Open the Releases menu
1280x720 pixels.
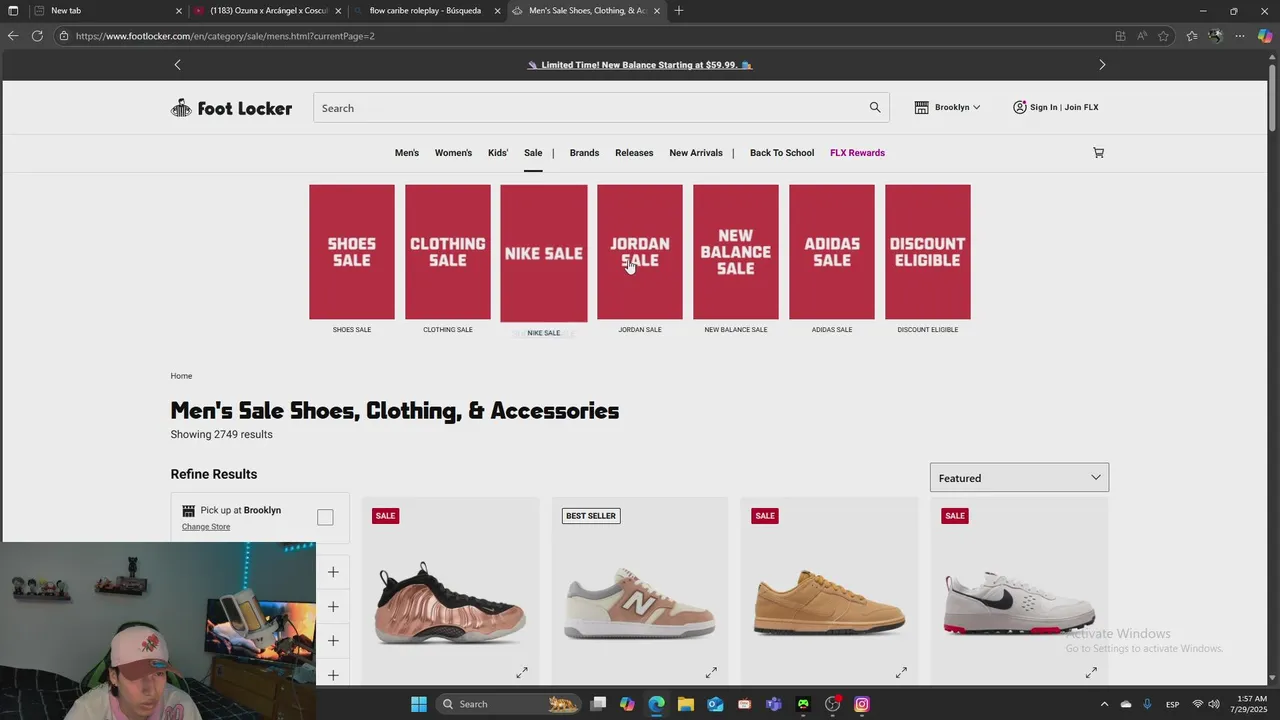pyautogui.click(x=634, y=153)
